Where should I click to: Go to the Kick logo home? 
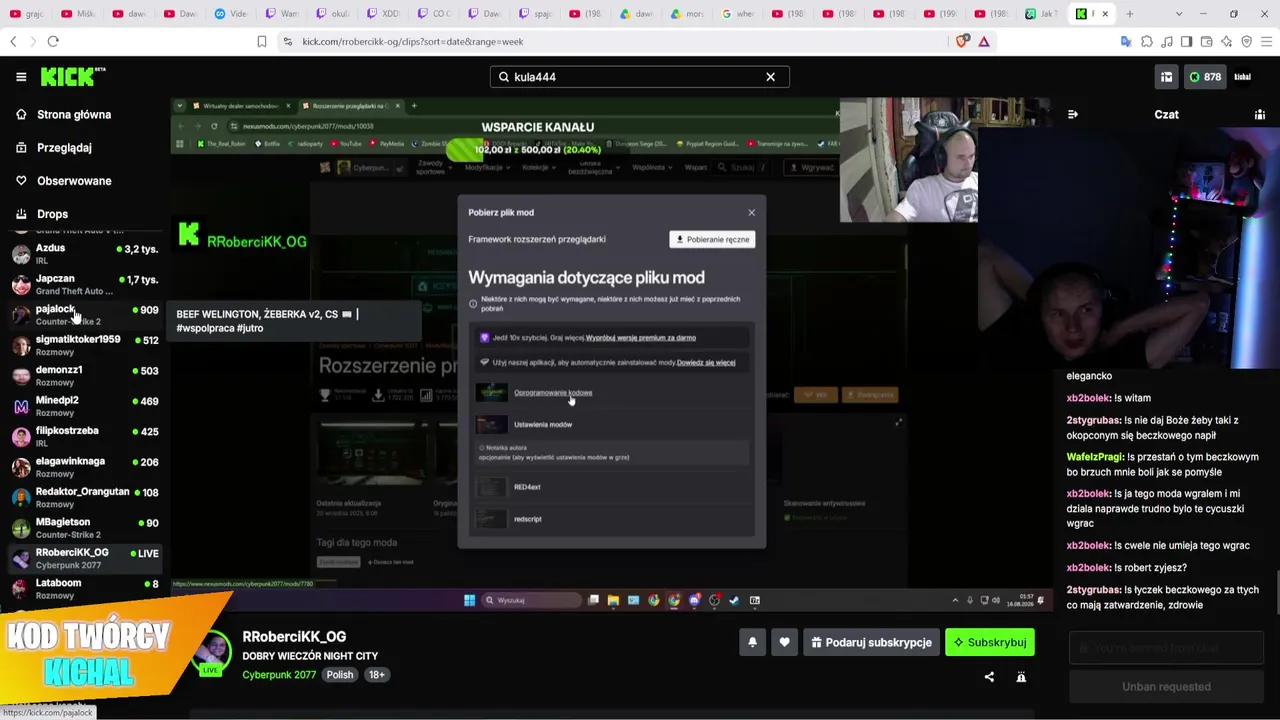click(x=73, y=77)
